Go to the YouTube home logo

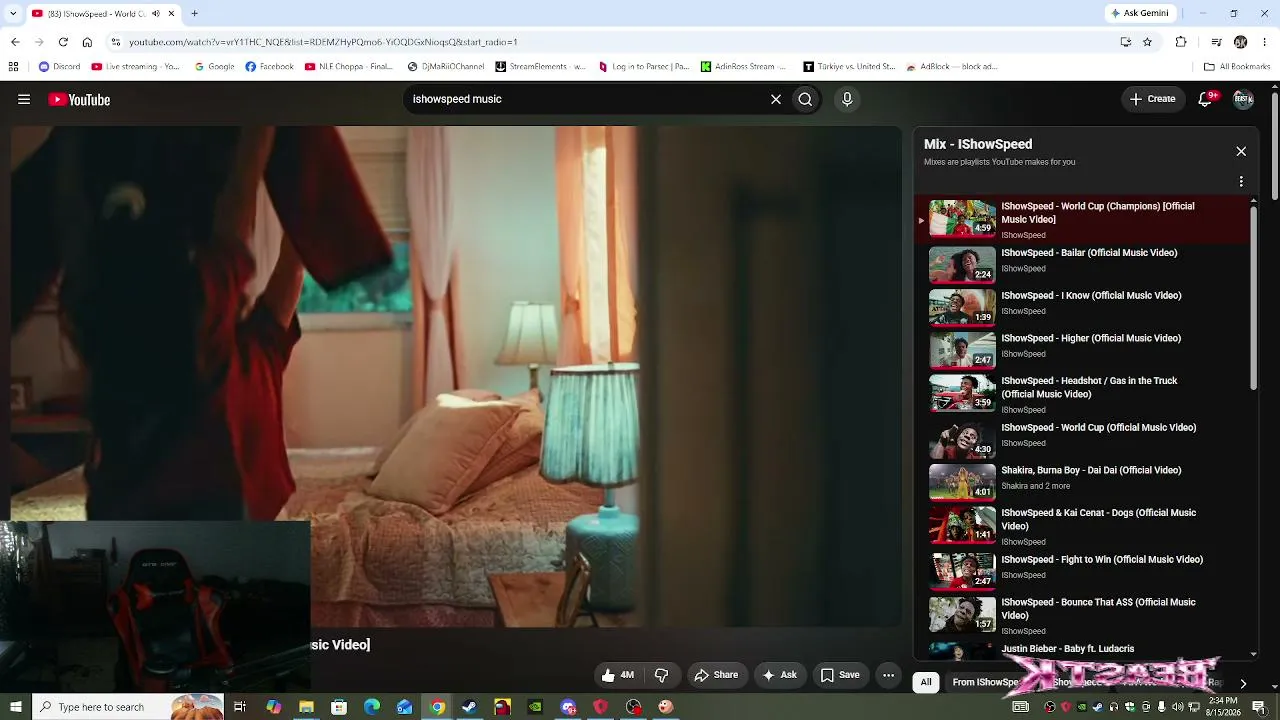[x=79, y=99]
